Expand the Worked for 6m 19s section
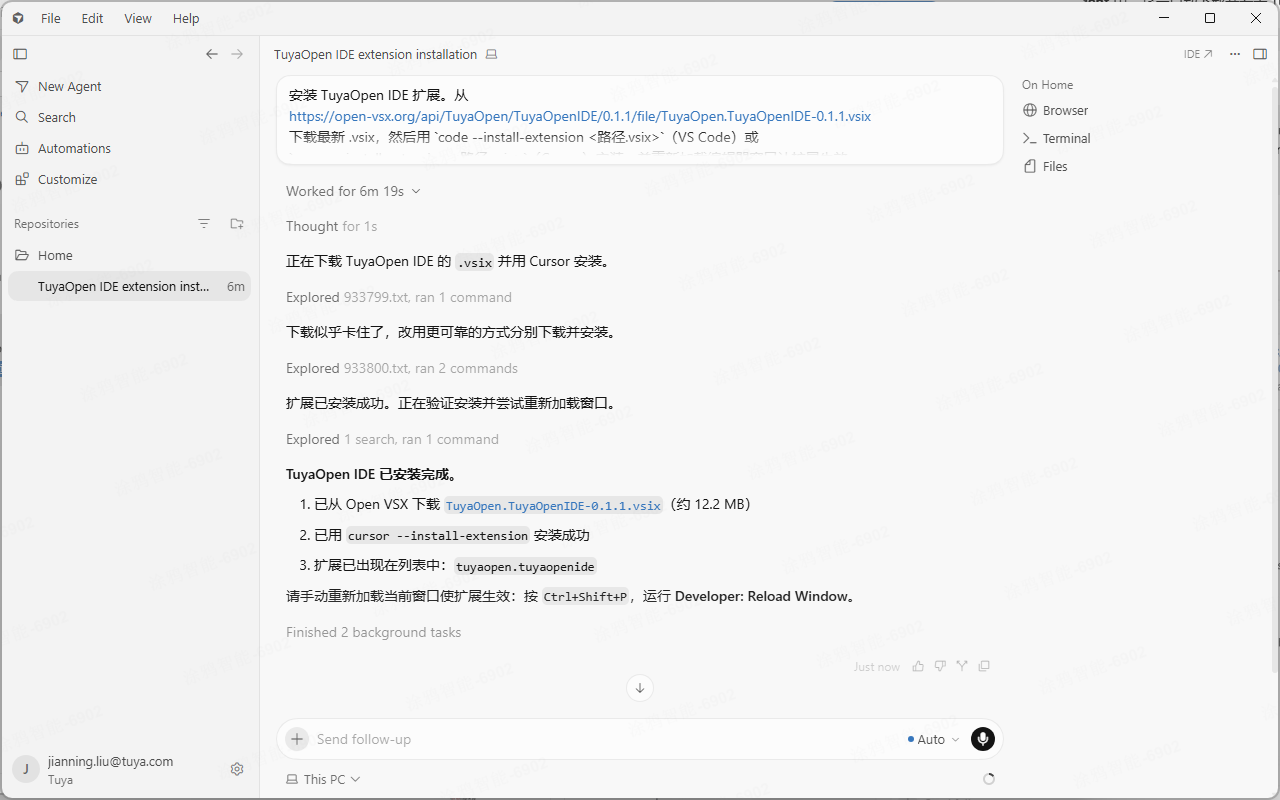Viewport: 1280px width, 800px height. tap(353, 191)
